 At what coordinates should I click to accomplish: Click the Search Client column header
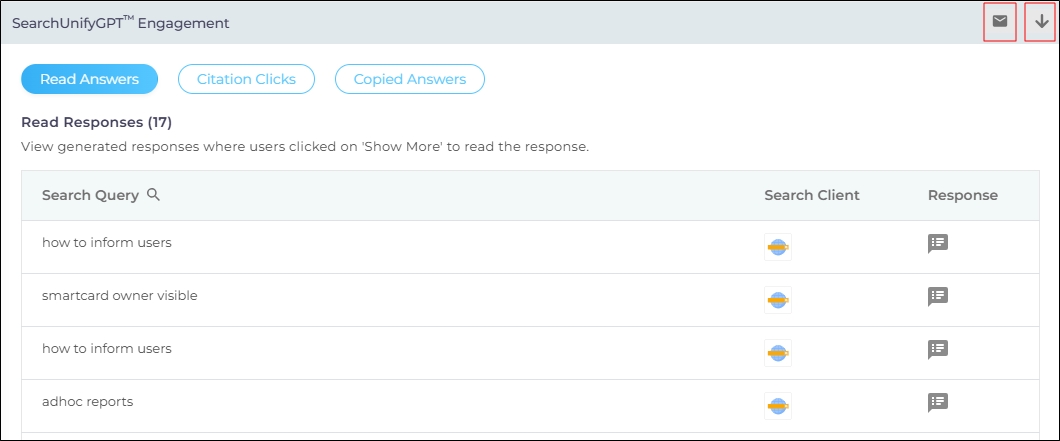point(811,195)
